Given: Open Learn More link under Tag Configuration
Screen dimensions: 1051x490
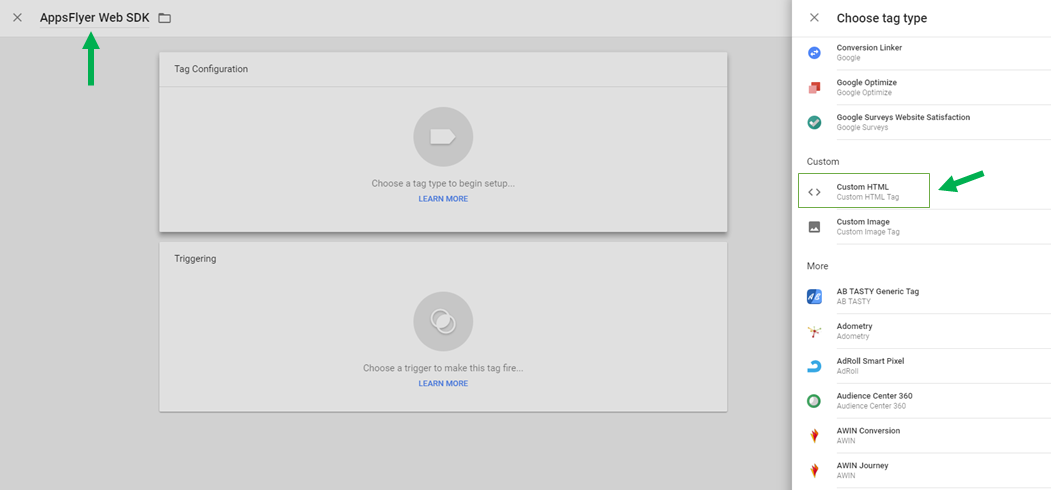Looking at the screenshot, I should point(443,199).
